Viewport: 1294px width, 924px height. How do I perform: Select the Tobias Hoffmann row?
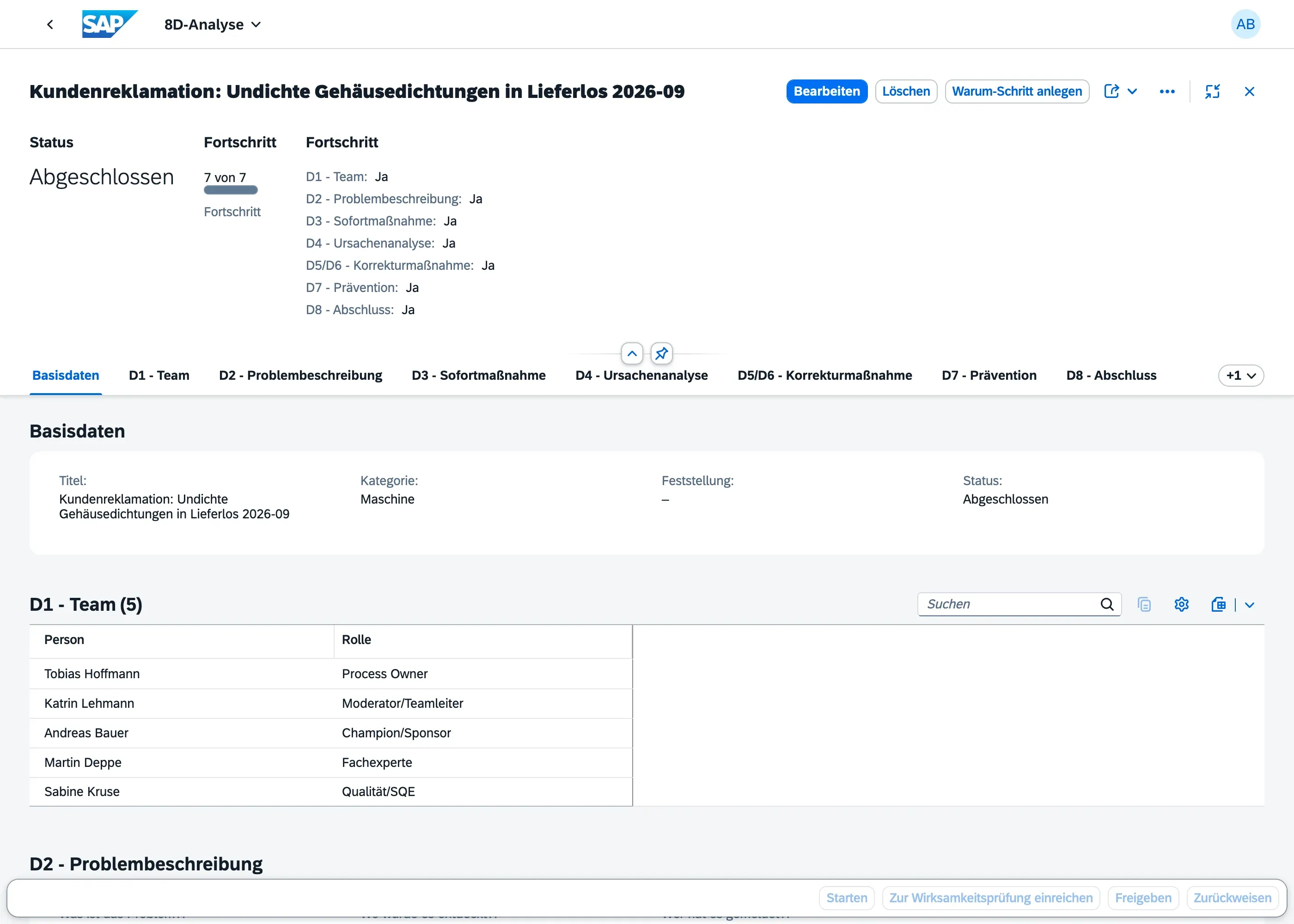pyautogui.click(x=330, y=674)
